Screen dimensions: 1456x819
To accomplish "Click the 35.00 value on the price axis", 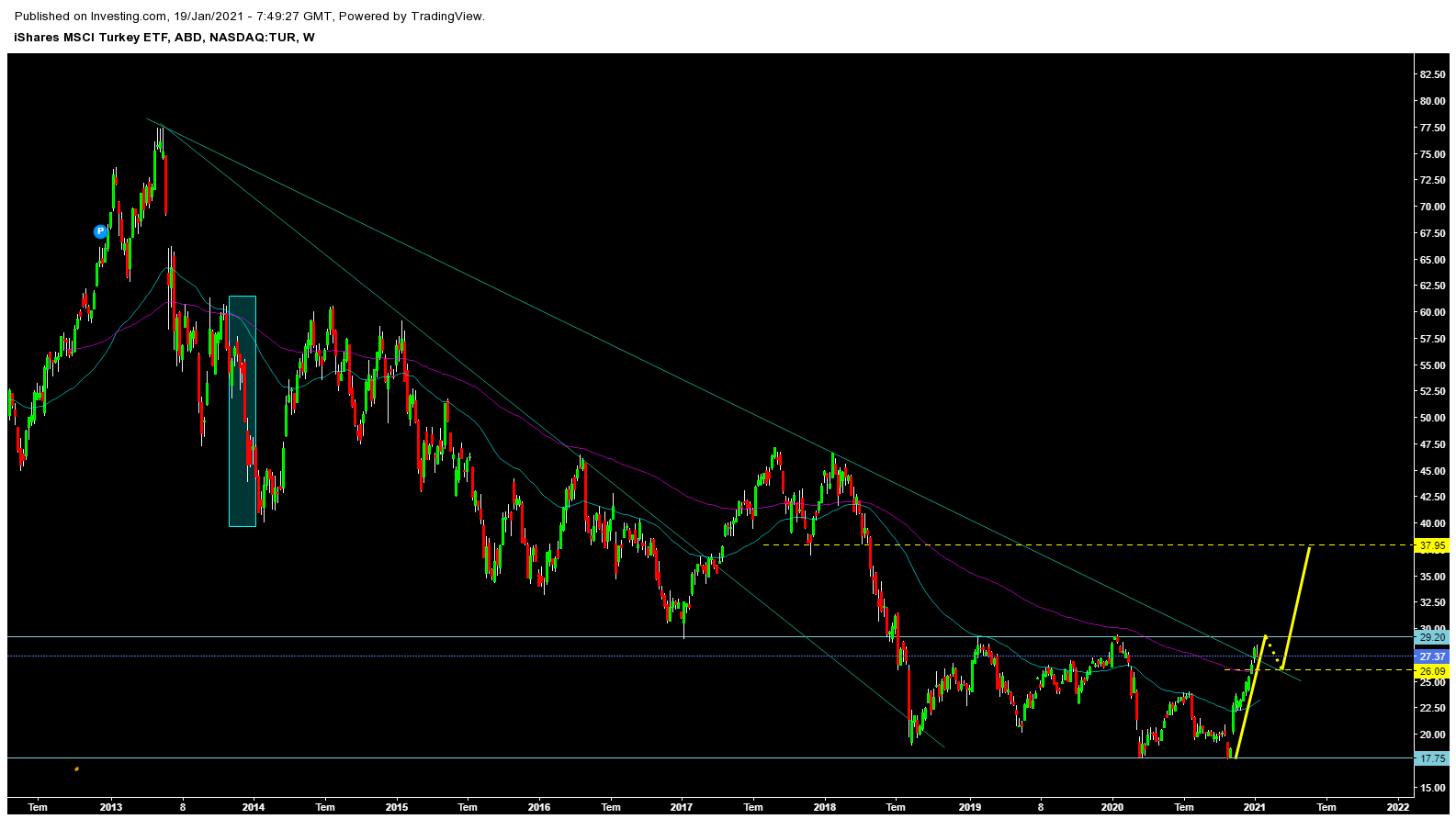I will (1432, 577).
